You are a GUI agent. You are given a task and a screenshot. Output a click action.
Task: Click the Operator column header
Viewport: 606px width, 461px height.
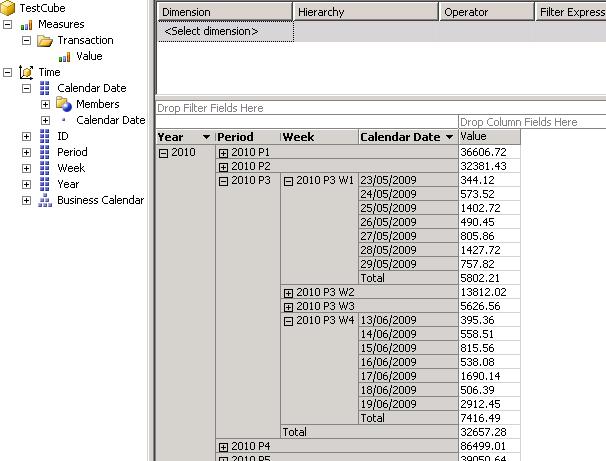[x=487, y=12]
